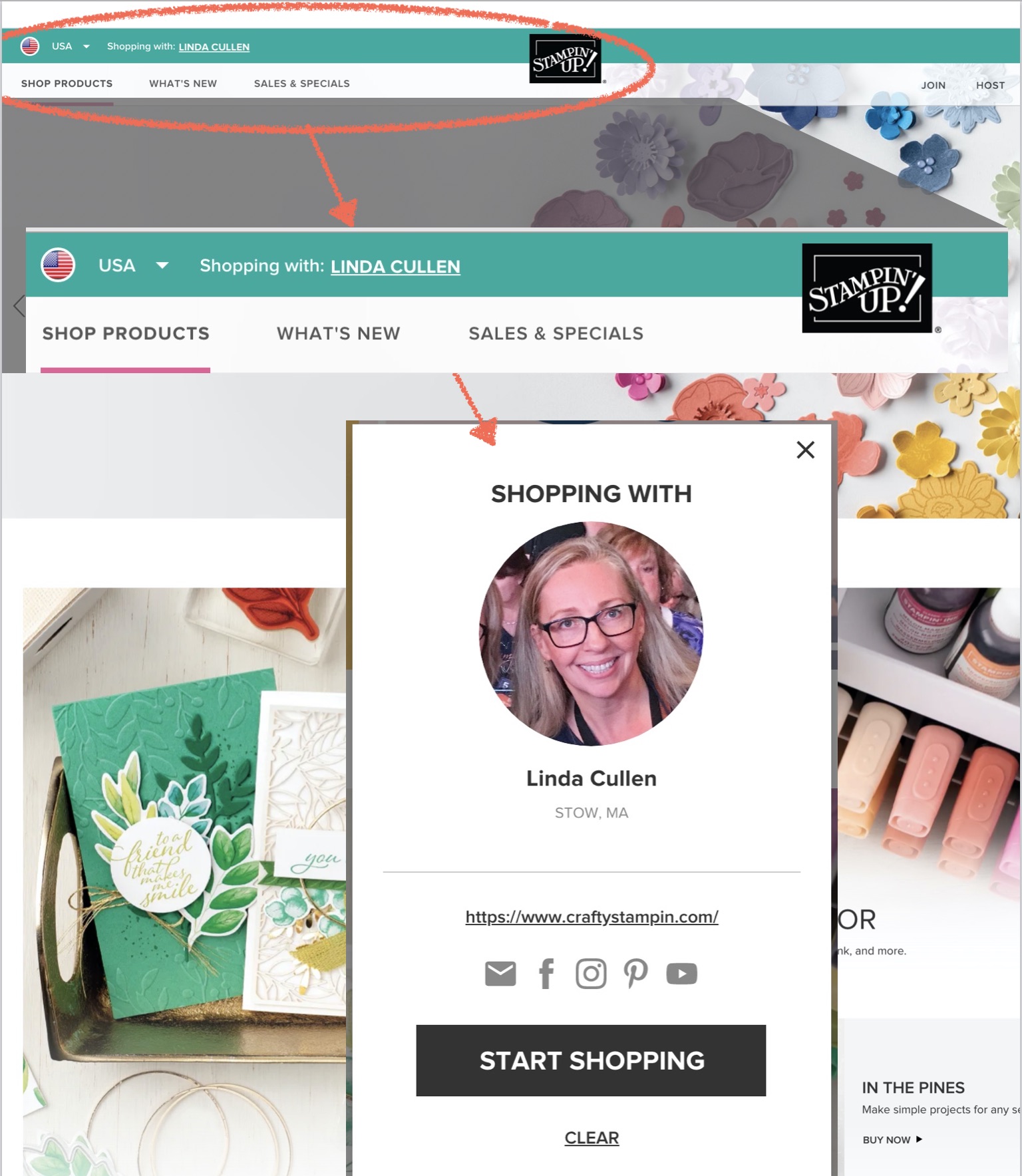
Task: Click the LINDA CULLEN demonstrator link
Action: [x=214, y=47]
